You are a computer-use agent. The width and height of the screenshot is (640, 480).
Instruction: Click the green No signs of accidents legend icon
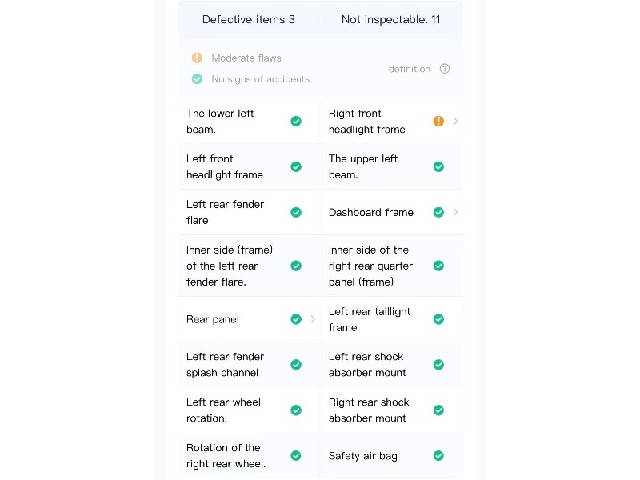[x=197, y=79]
